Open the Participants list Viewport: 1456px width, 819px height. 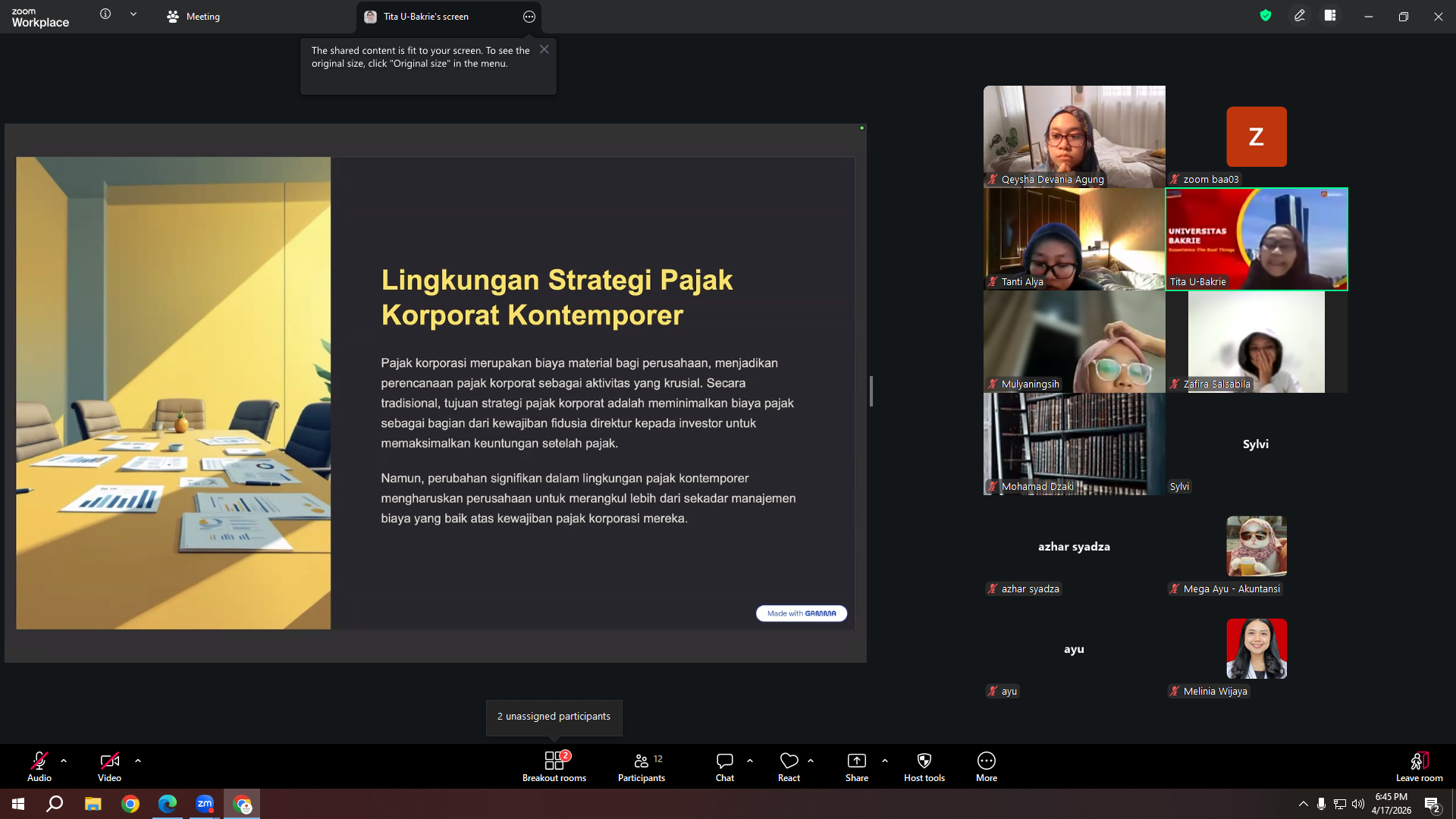click(x=642, y=766)
